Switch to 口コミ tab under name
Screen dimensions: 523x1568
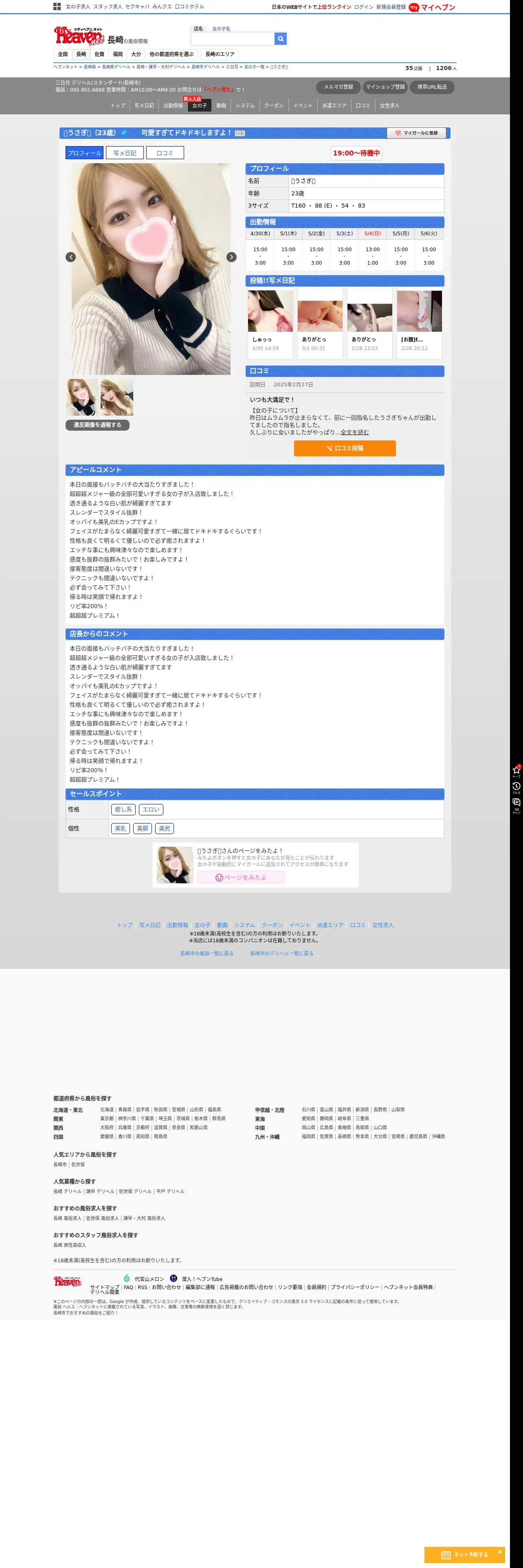[x=165, y=153]
